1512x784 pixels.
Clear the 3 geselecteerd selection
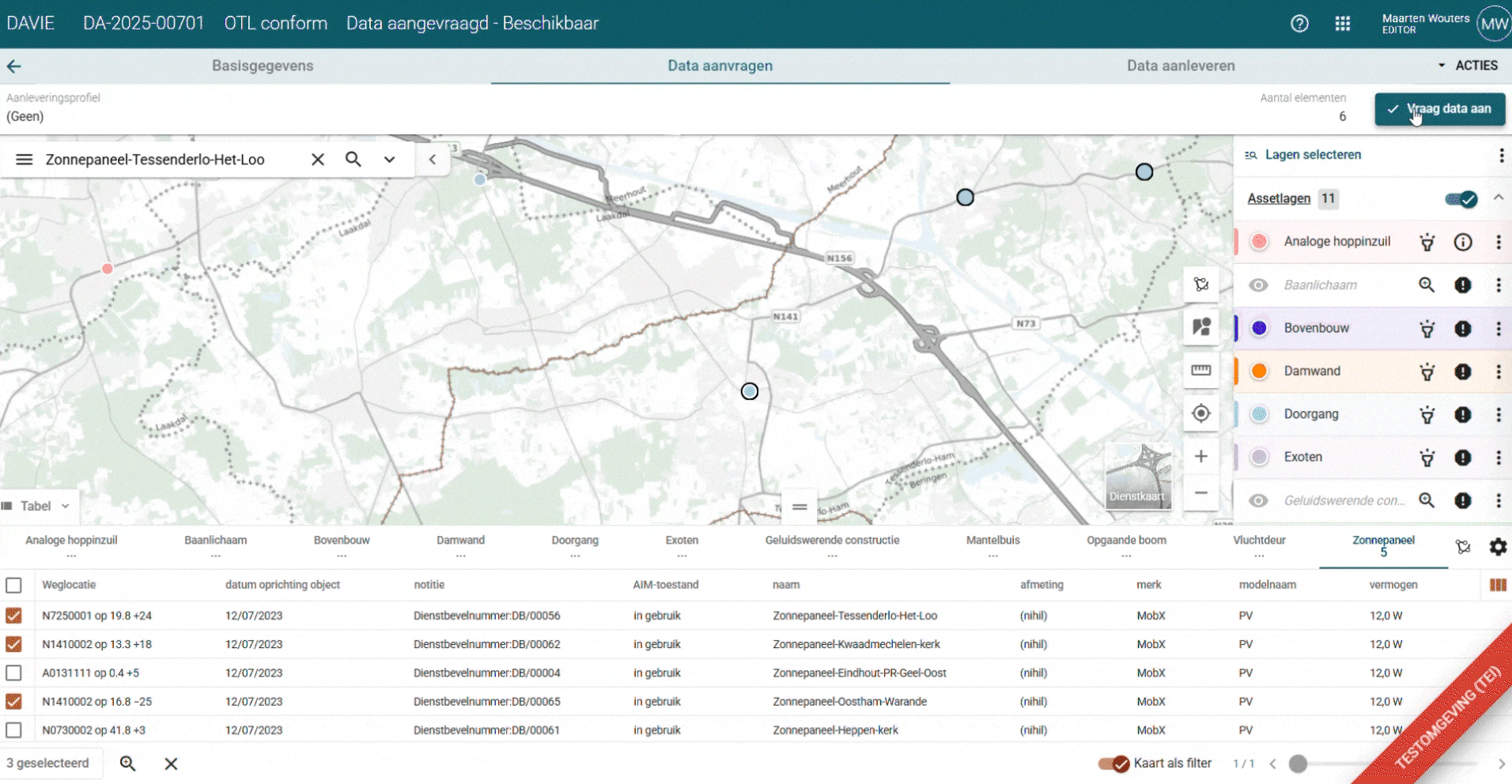171,763
